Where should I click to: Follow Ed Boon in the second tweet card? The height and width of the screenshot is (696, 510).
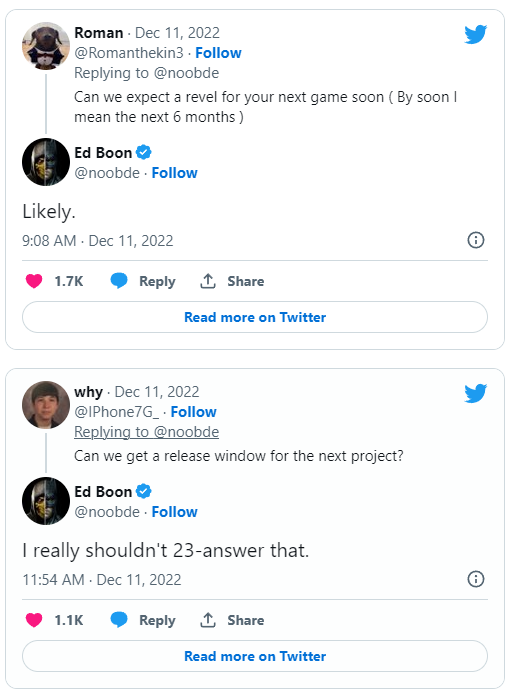tap(174, 512)
